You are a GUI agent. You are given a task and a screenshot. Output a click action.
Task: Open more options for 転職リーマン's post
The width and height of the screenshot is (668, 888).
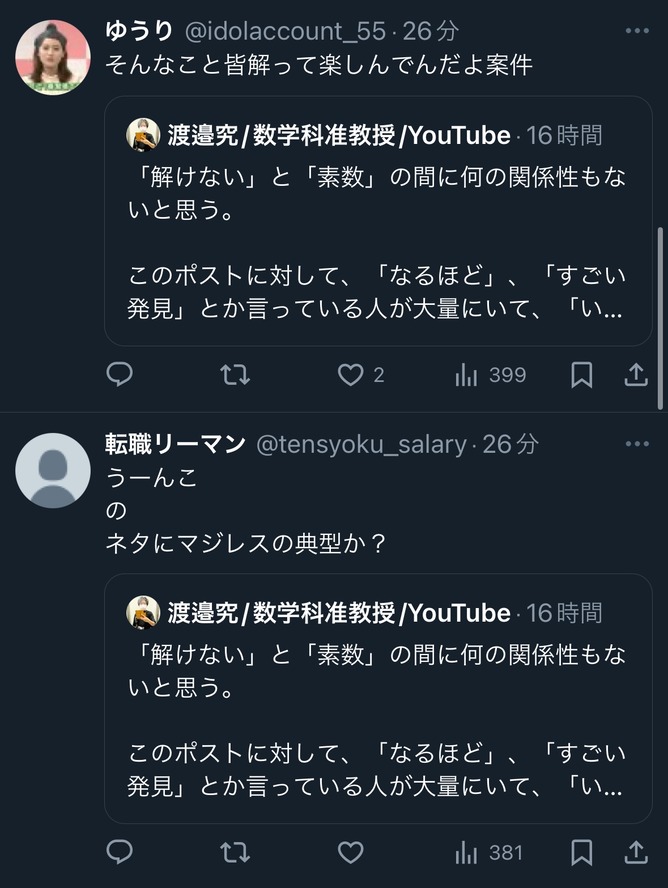637,444
